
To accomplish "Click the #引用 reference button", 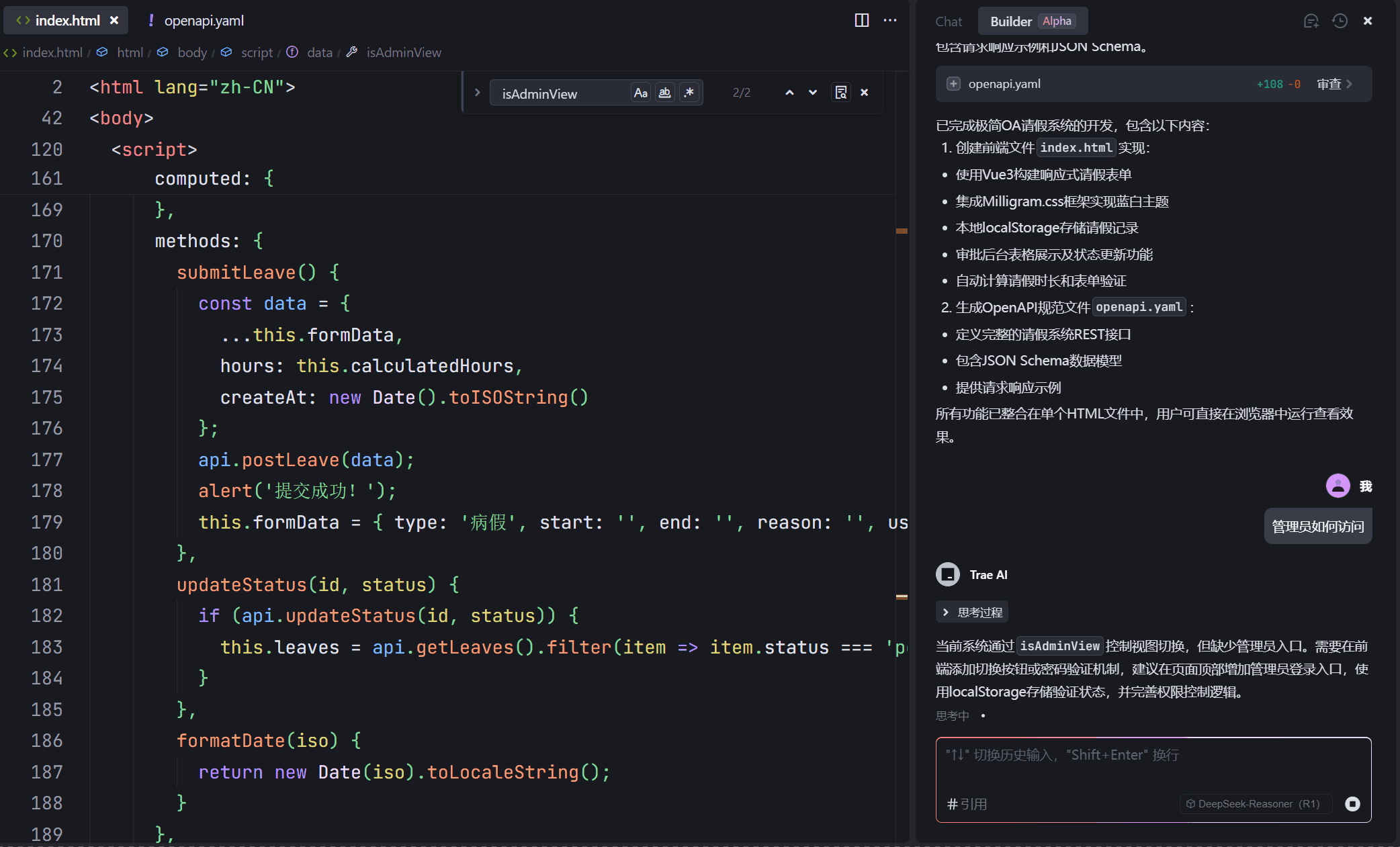I will click(x=967, y=804).
